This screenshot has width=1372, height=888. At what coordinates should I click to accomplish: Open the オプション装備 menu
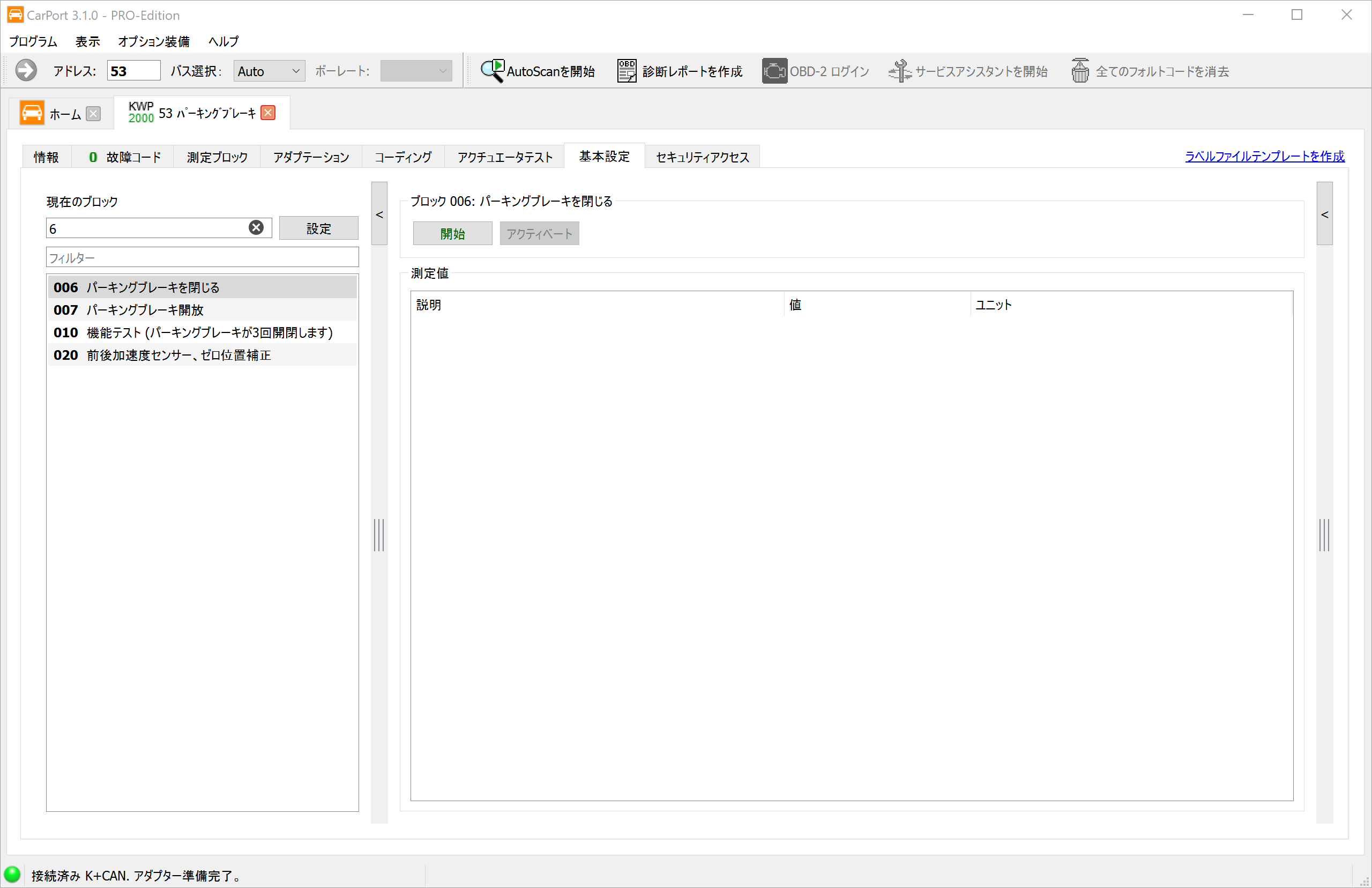coord(154,41)
